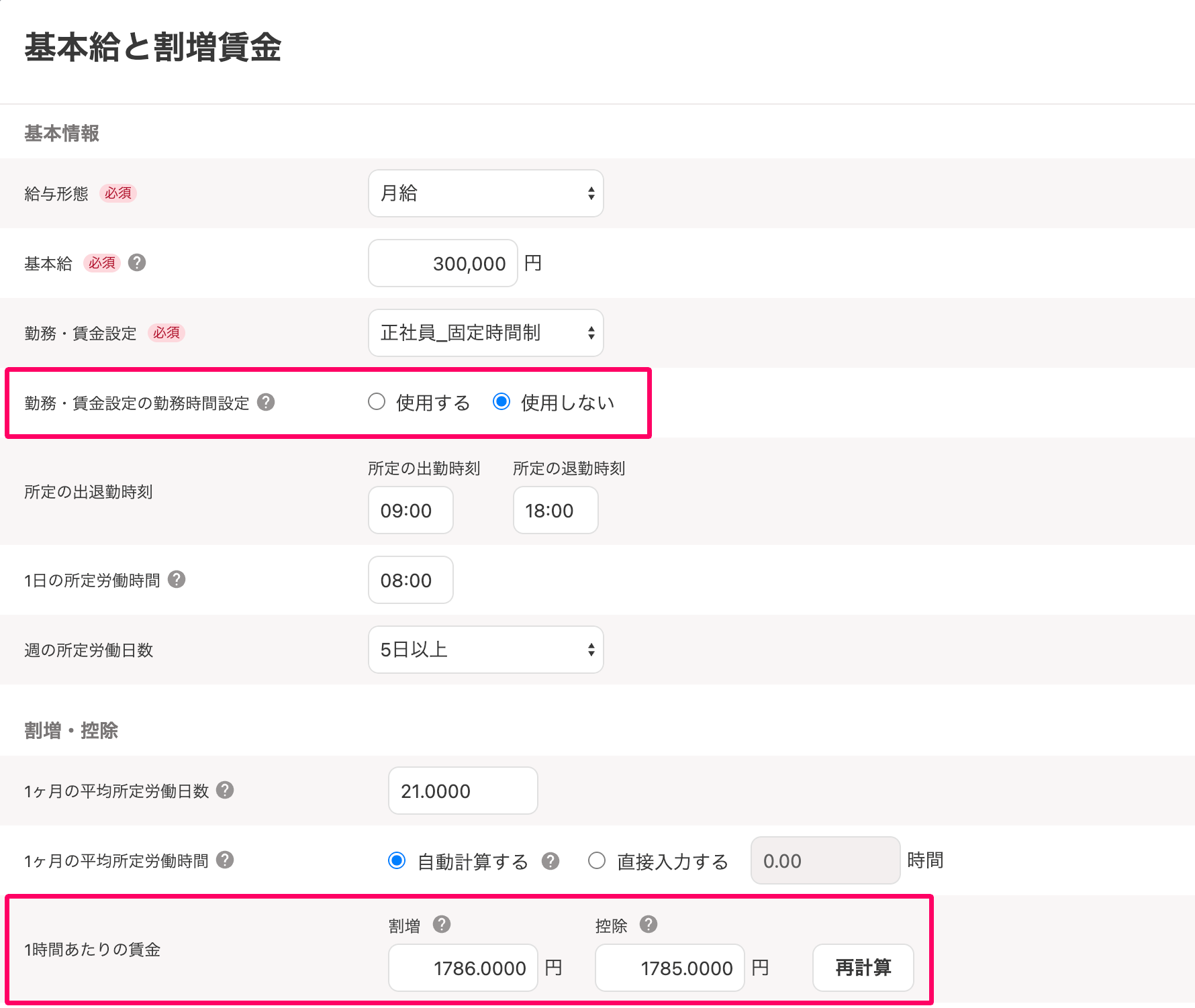Click the disabled 0.00 時間 field
Viewport: 1195px width, 1008px height.
(826, 860)
